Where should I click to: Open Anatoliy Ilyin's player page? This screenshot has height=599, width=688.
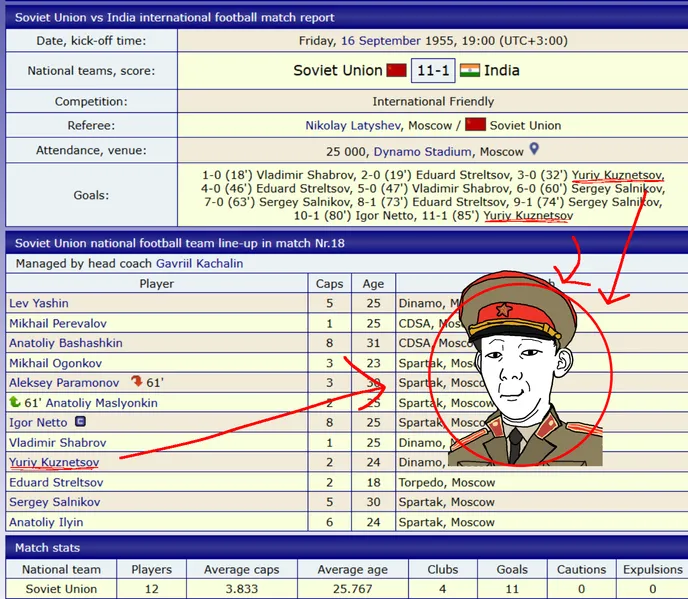click(x=46, y=522)
